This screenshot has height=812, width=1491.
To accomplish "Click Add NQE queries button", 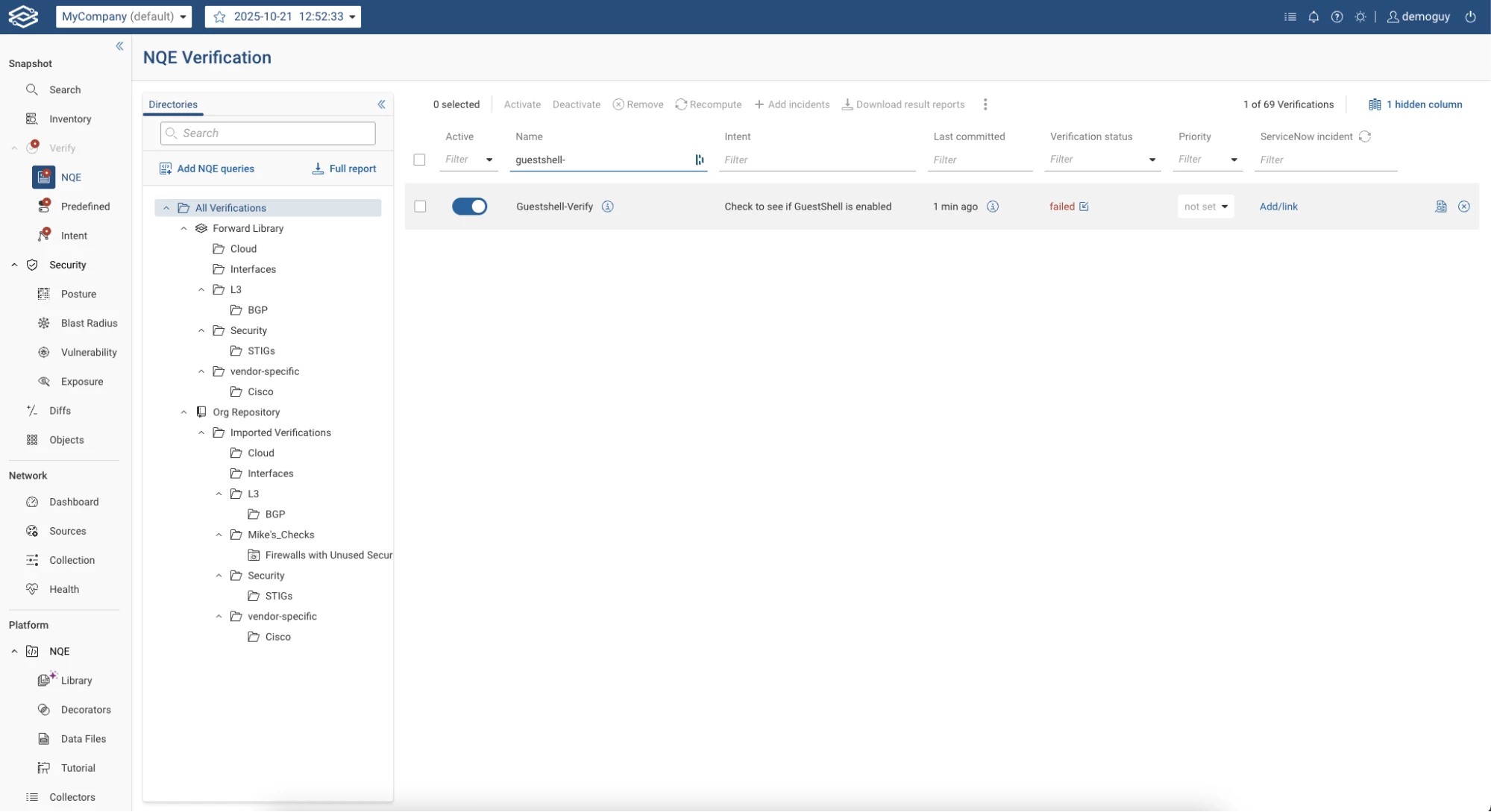I will tap(207, 169).
